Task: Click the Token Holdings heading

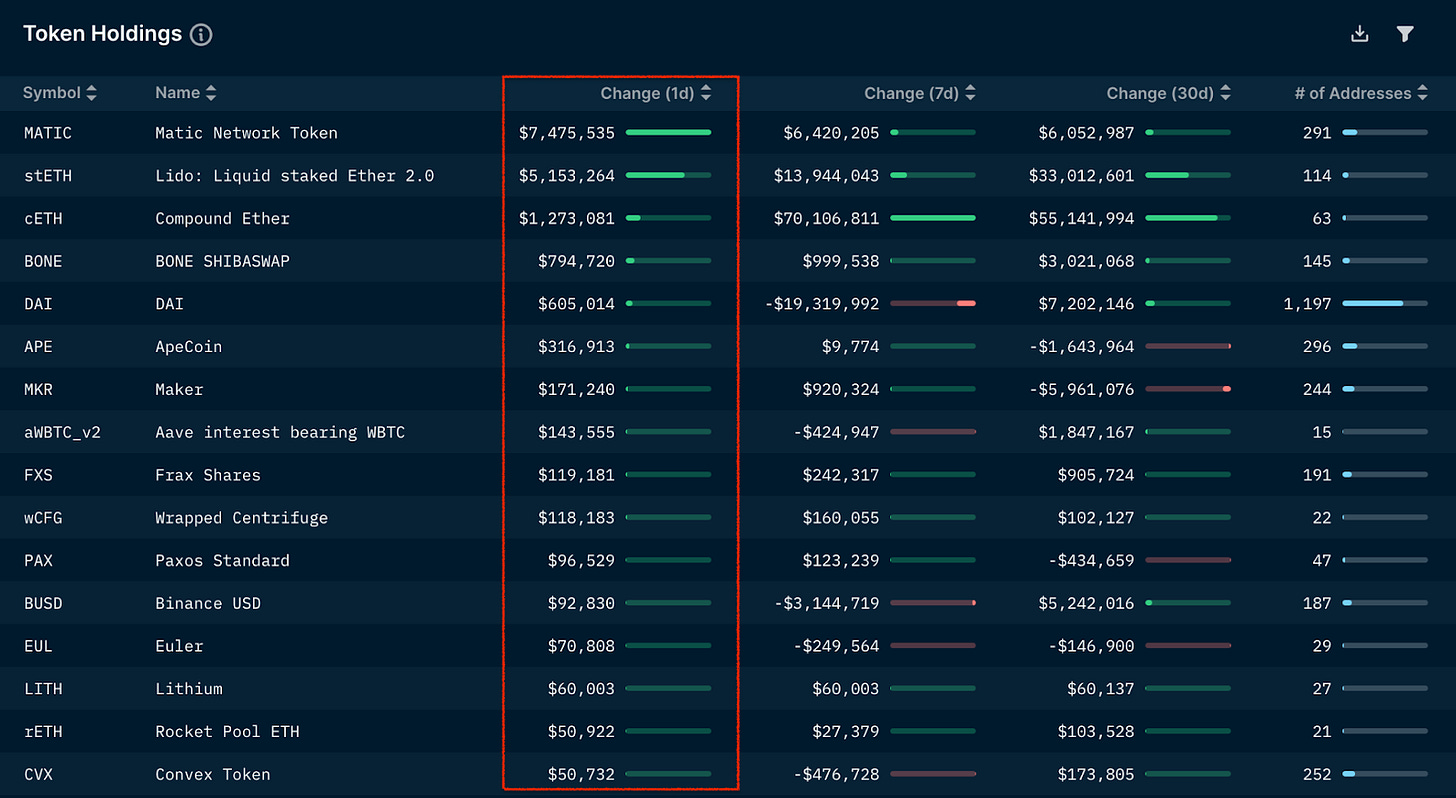Action: click(103, 34)
